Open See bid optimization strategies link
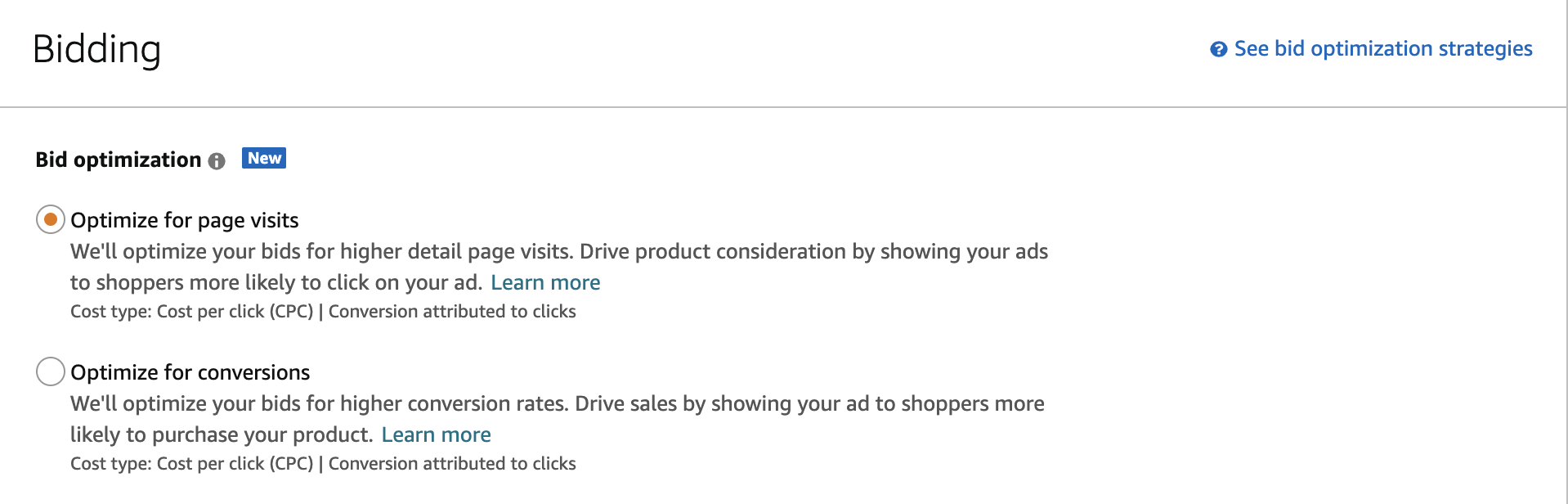Screen dimensions: 1568x504 [1383, 49]
